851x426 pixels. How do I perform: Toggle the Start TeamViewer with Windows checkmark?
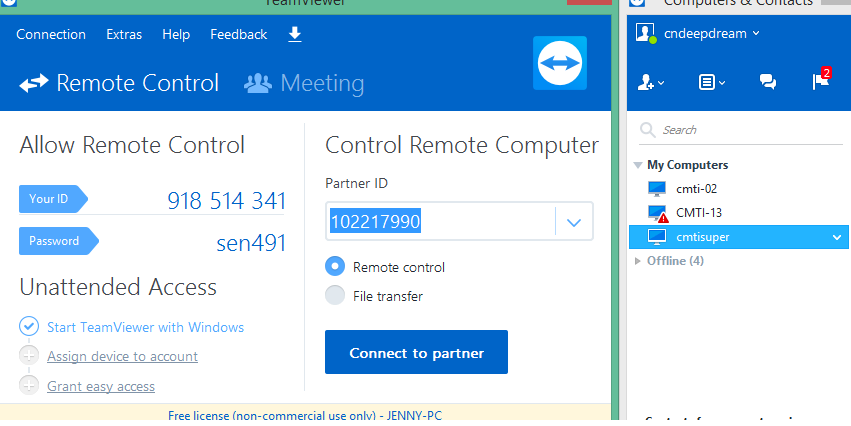click(29, 327)
